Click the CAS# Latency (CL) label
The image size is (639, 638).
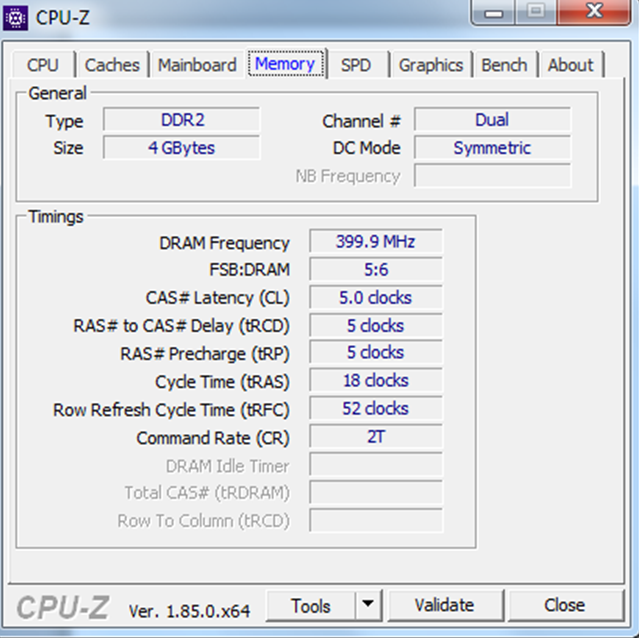pyautogui.click(x=218, y=298)
